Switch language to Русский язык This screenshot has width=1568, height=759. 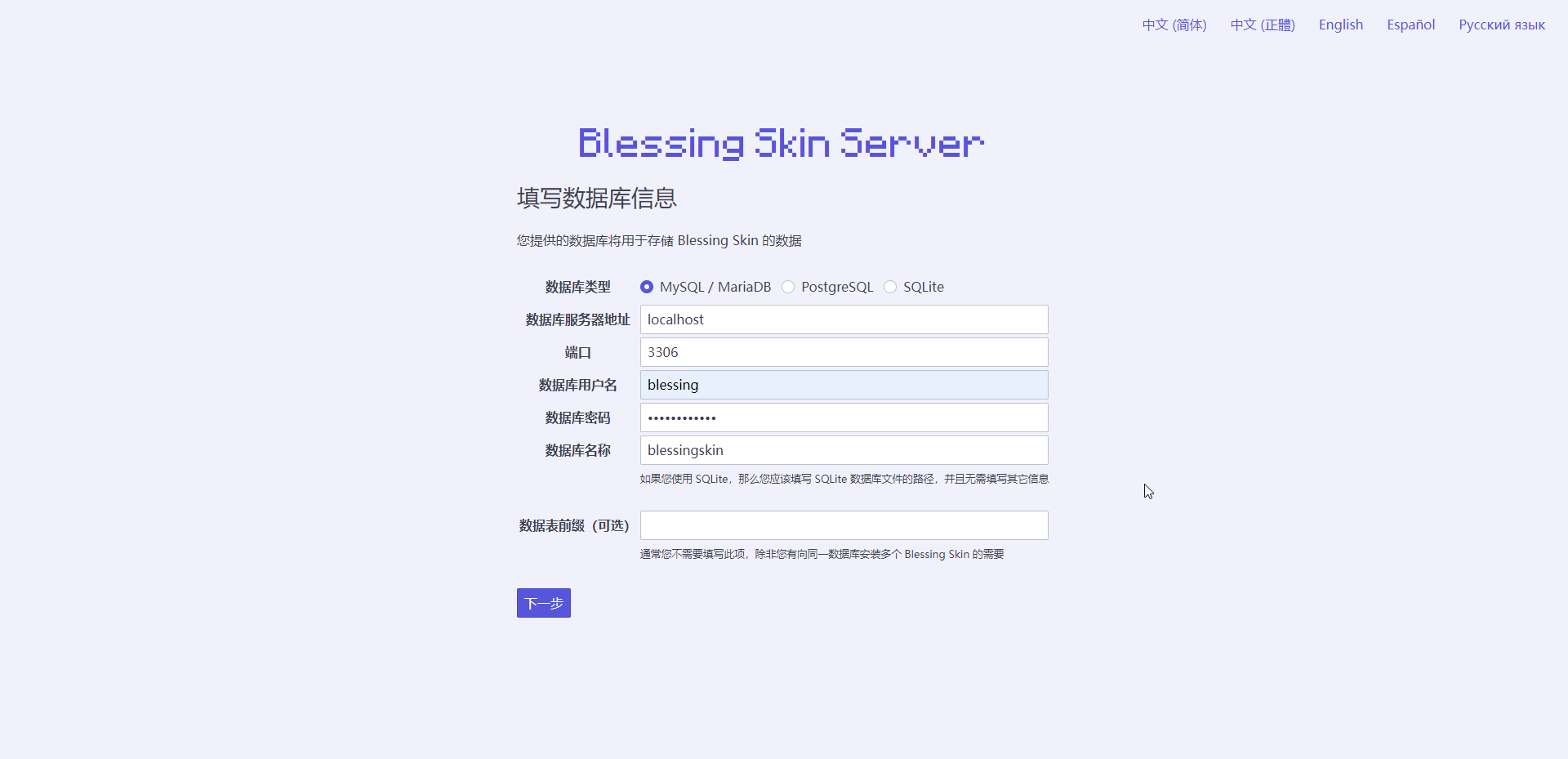click(1502, 25)
